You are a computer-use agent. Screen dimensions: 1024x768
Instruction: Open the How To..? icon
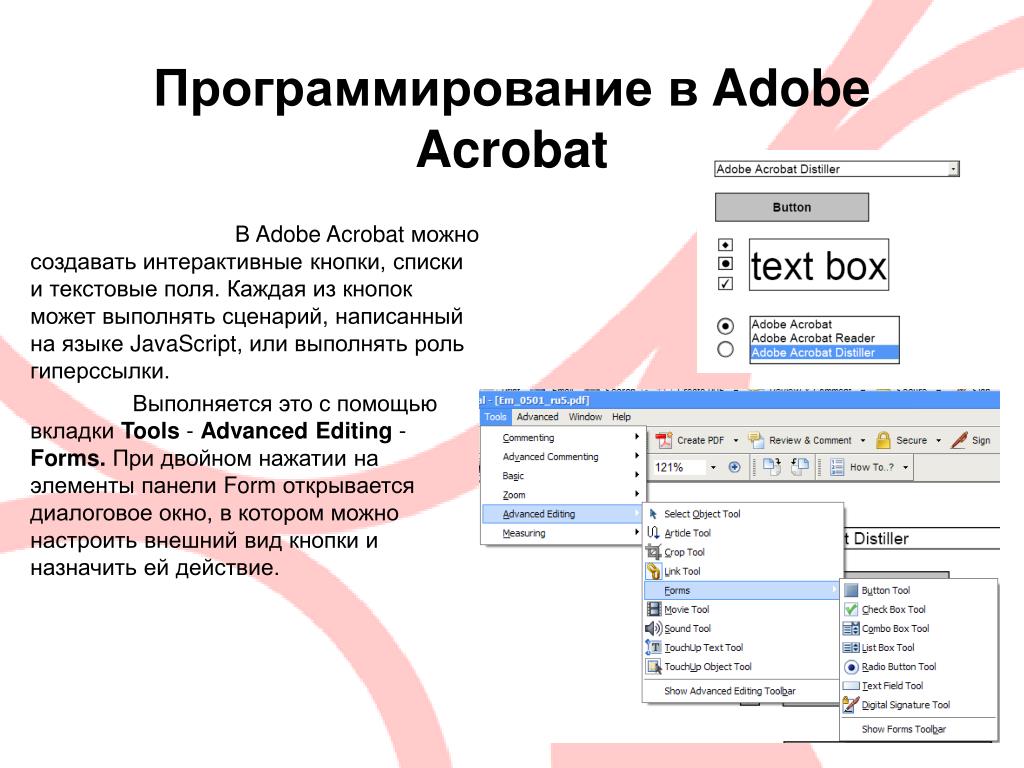click(x=837, y=467)
